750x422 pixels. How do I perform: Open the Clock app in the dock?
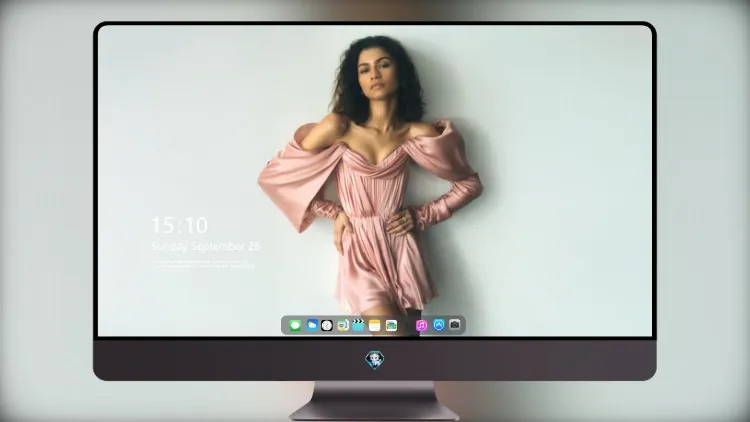pos(327,325)
